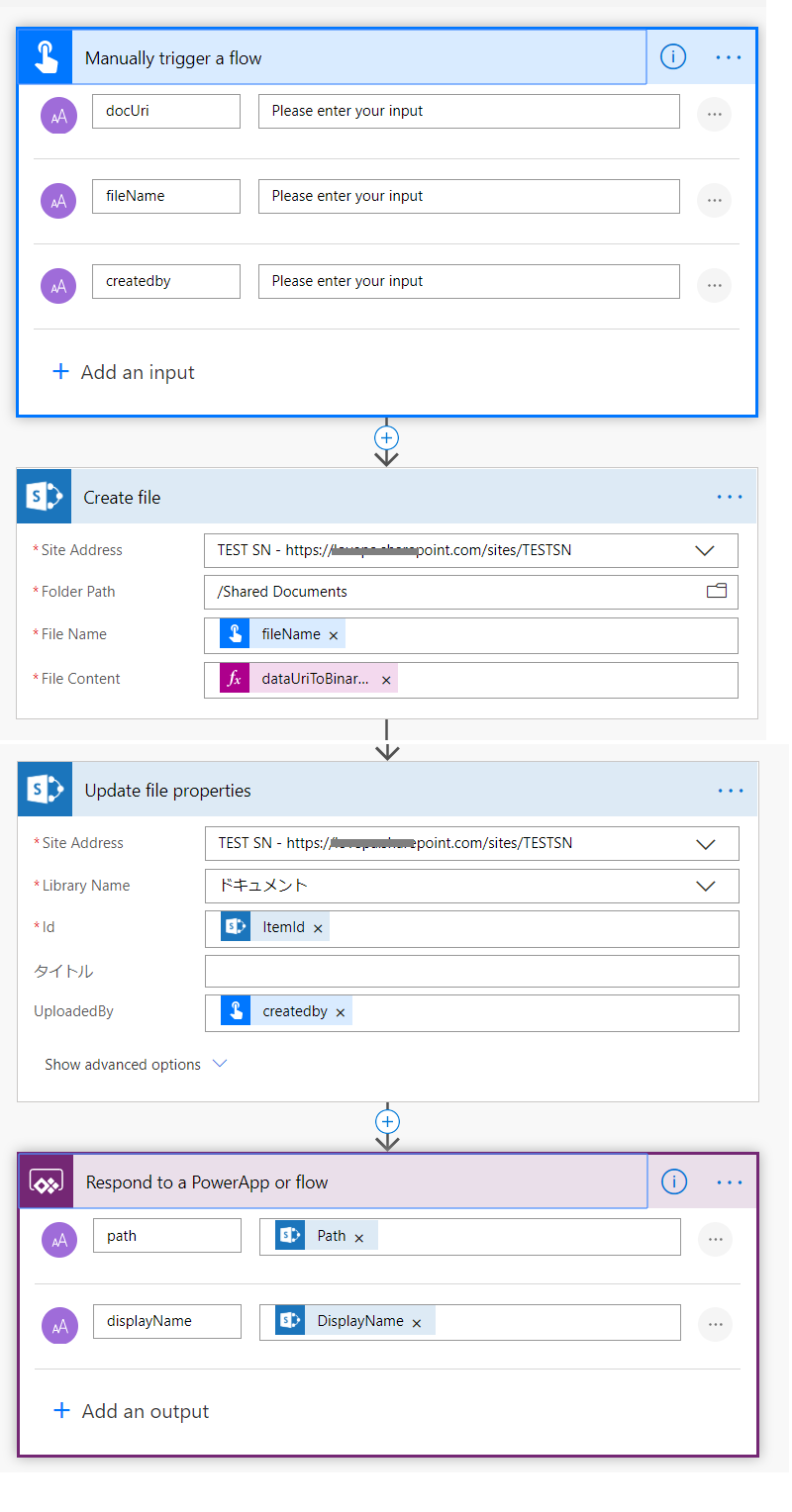Remove the ItemId token from Id field
This screenshot has width=792, height=1512.
pos(318,928)
